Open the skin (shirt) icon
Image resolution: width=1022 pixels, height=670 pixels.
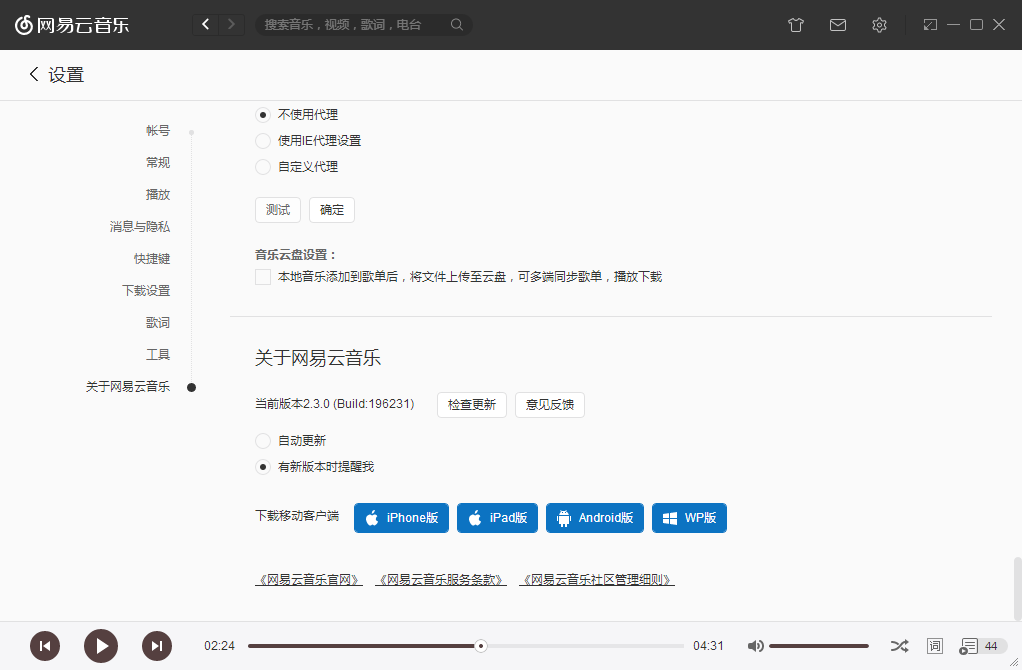click(x=796, y=25)
